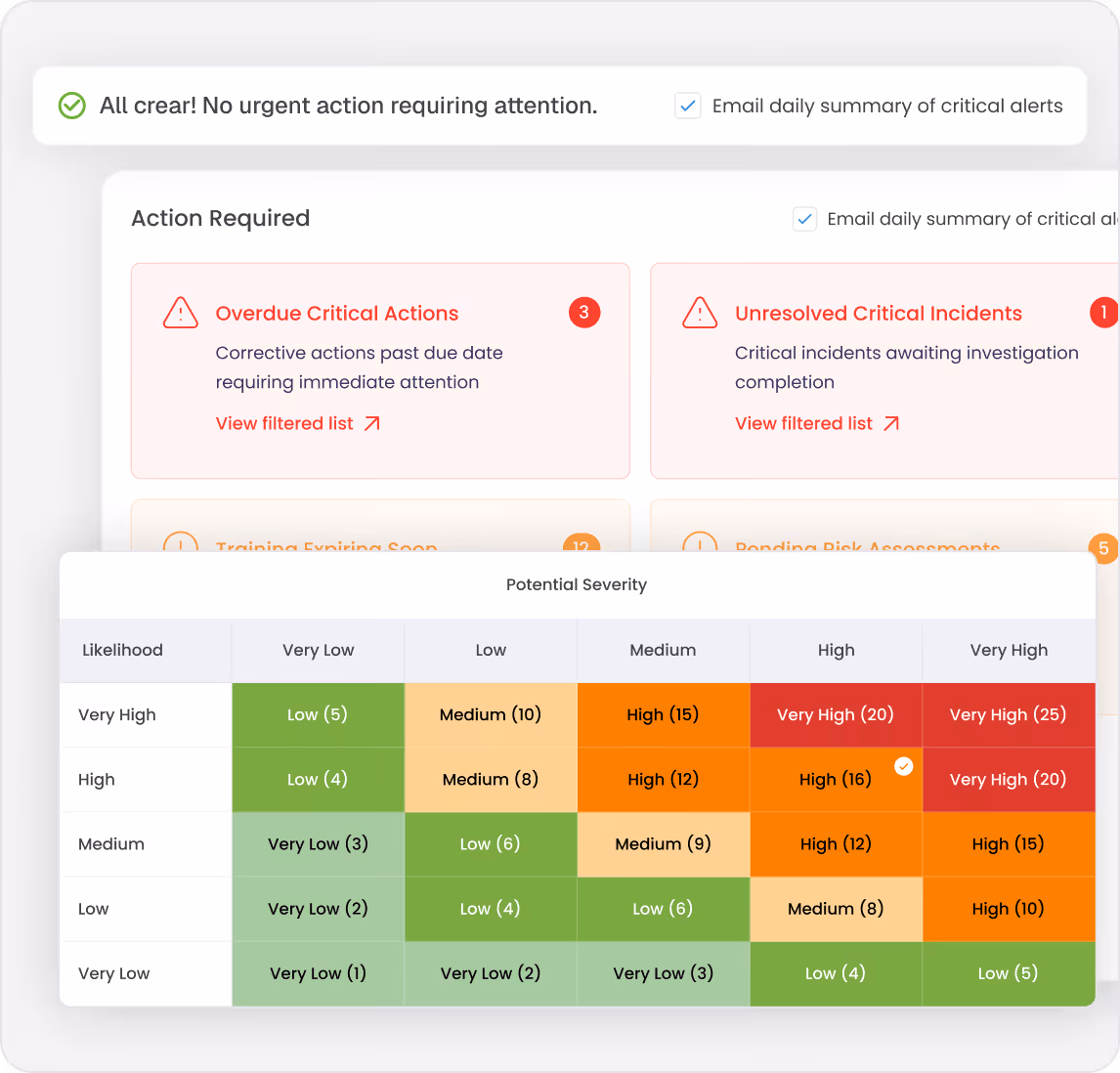
Task: Click the Very Low severity column header
Action: (318, 650)
